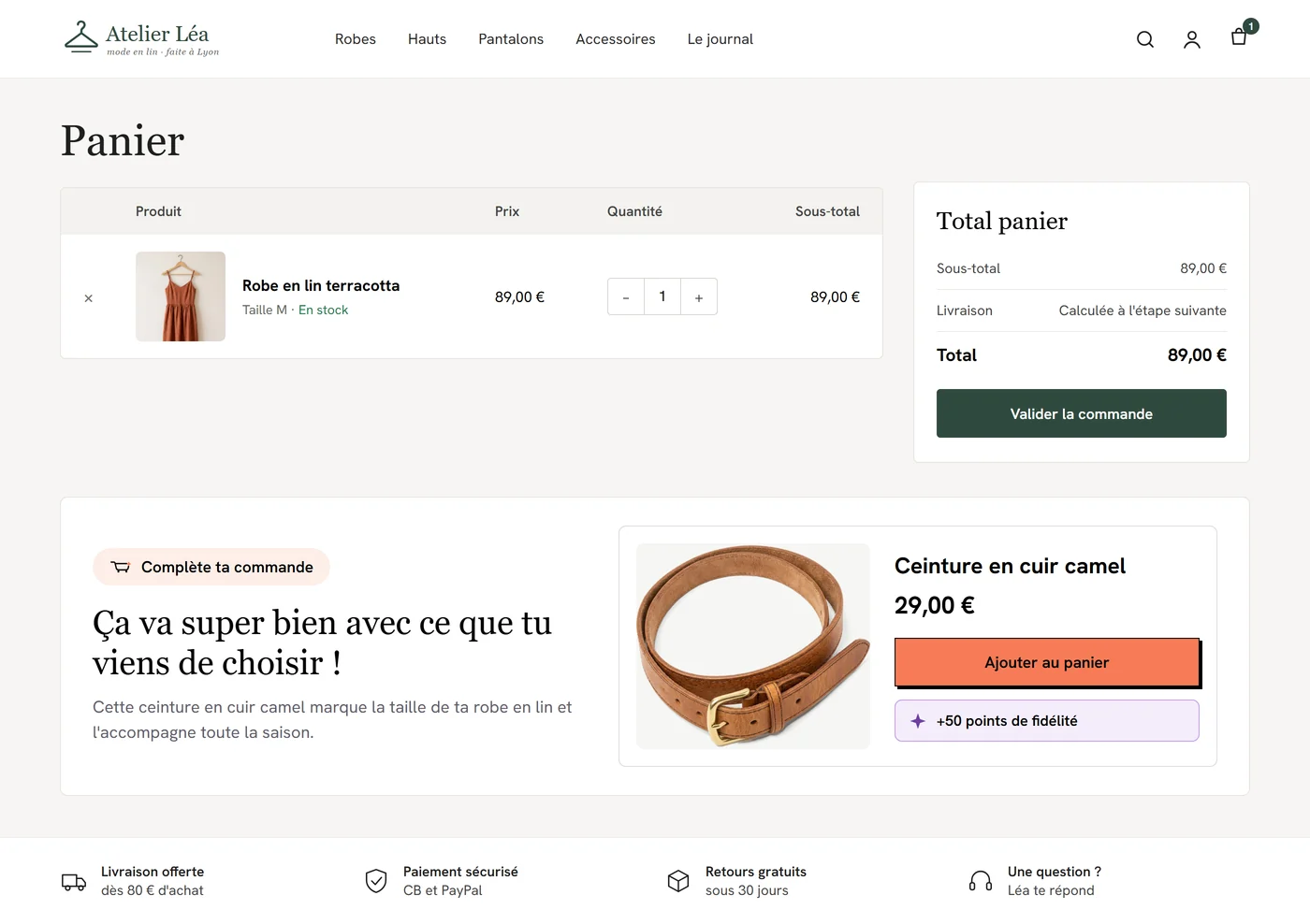Click the Total panier heading
Screen dimensions: 1310x924
[x=1002, y=222]
